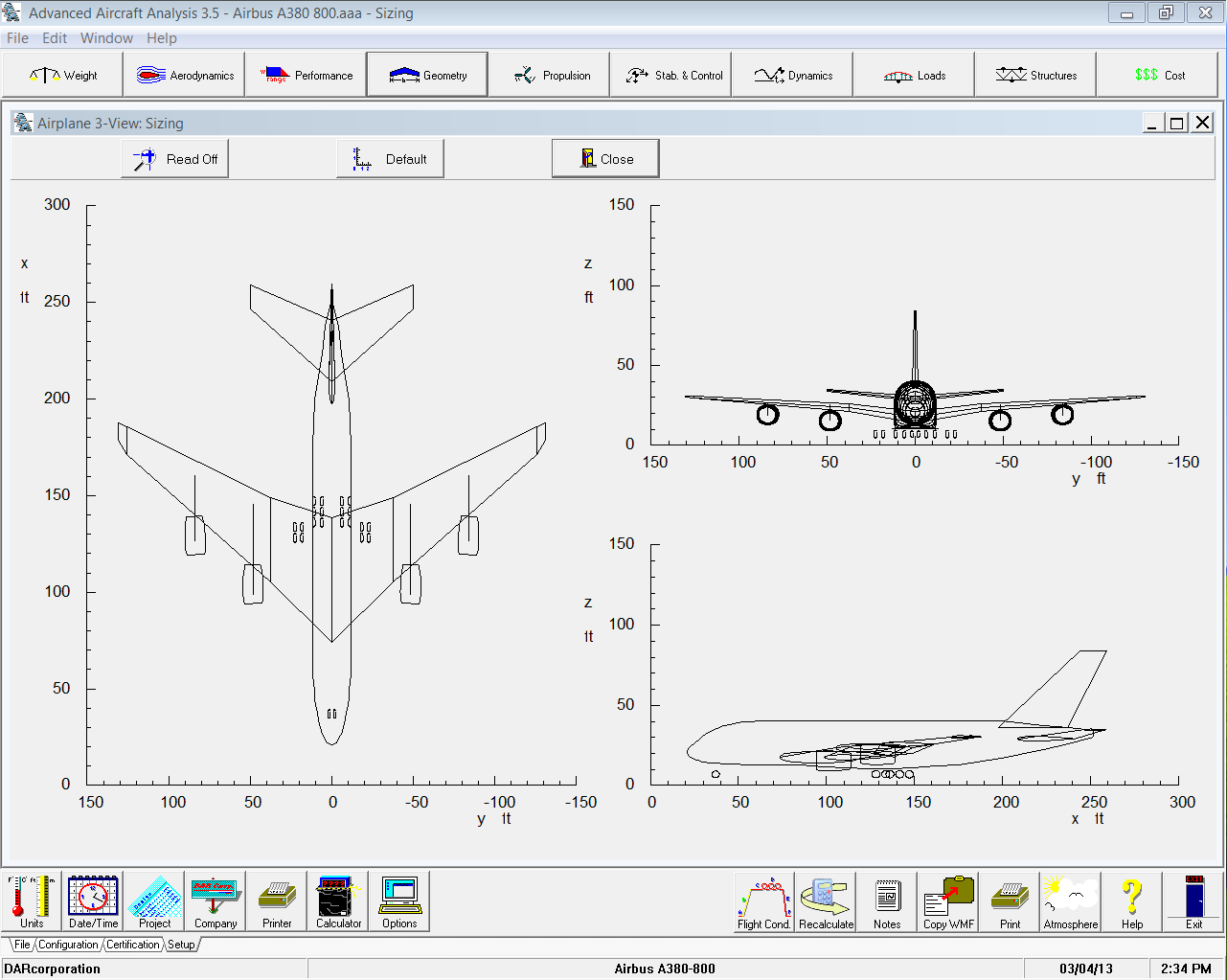Open the Performance module

point(306,75)
